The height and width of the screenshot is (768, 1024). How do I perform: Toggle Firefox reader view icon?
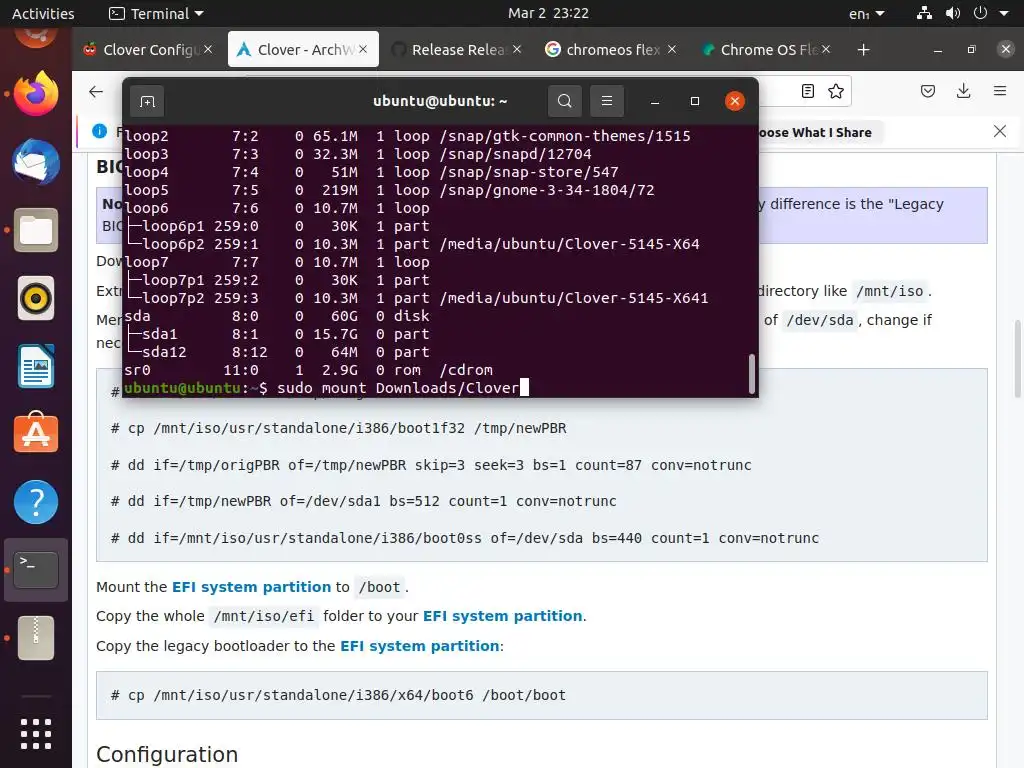(808, 91)
